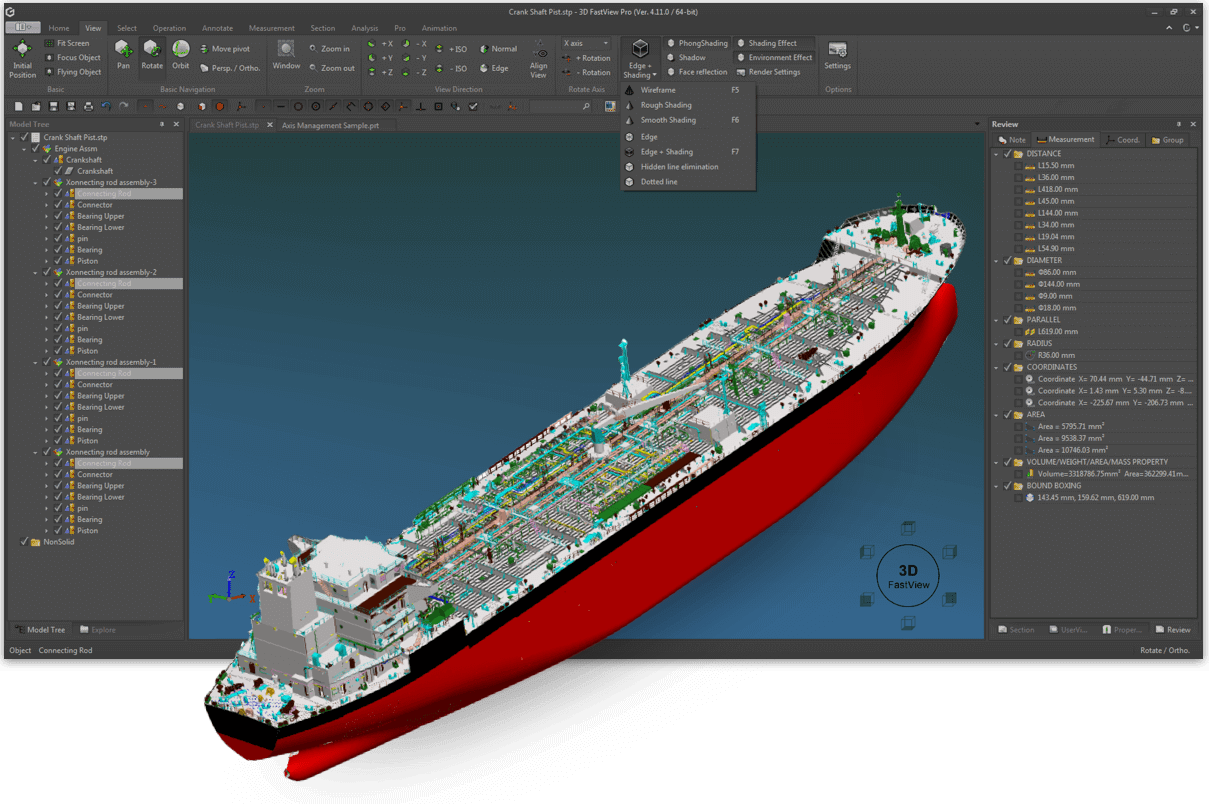The image size is (1209, 804).
Task: Toggle PhongShading option
Action: pos(698,43)
